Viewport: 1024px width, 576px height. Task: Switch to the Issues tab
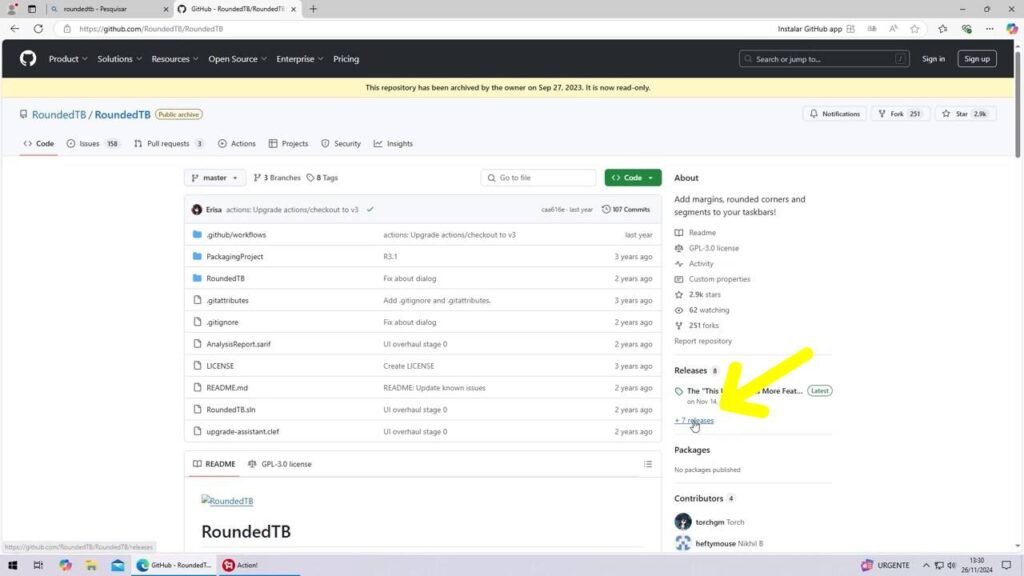tap(92, 144)
